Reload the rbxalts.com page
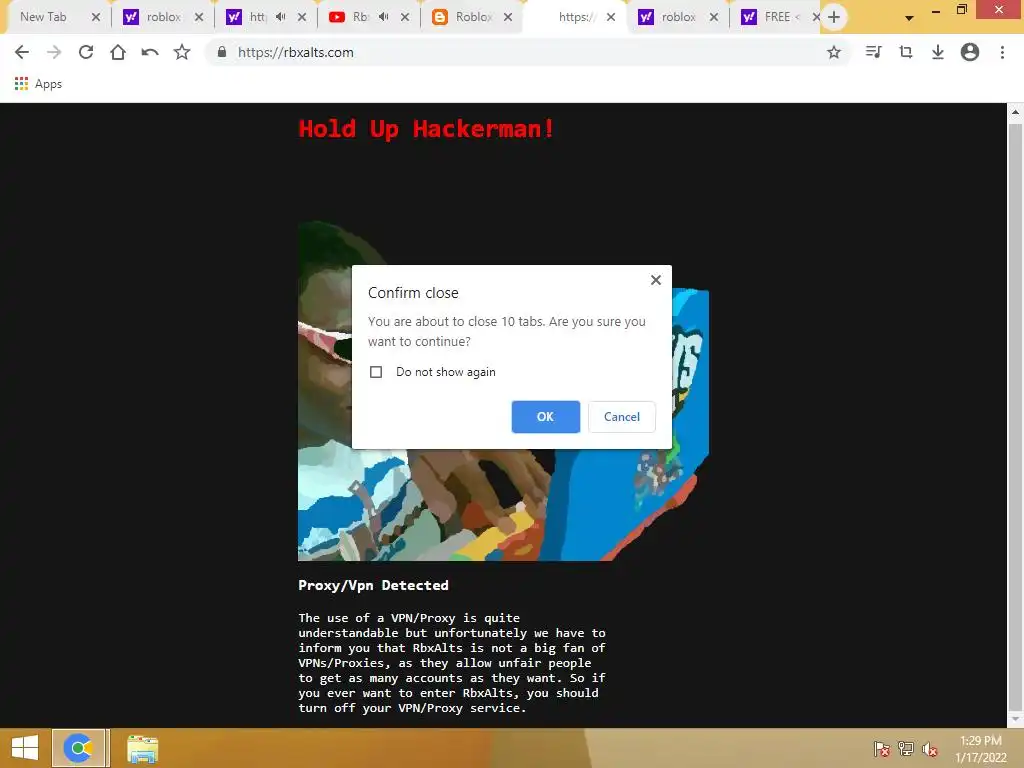 pyautogui.click(x=86, y=52)
